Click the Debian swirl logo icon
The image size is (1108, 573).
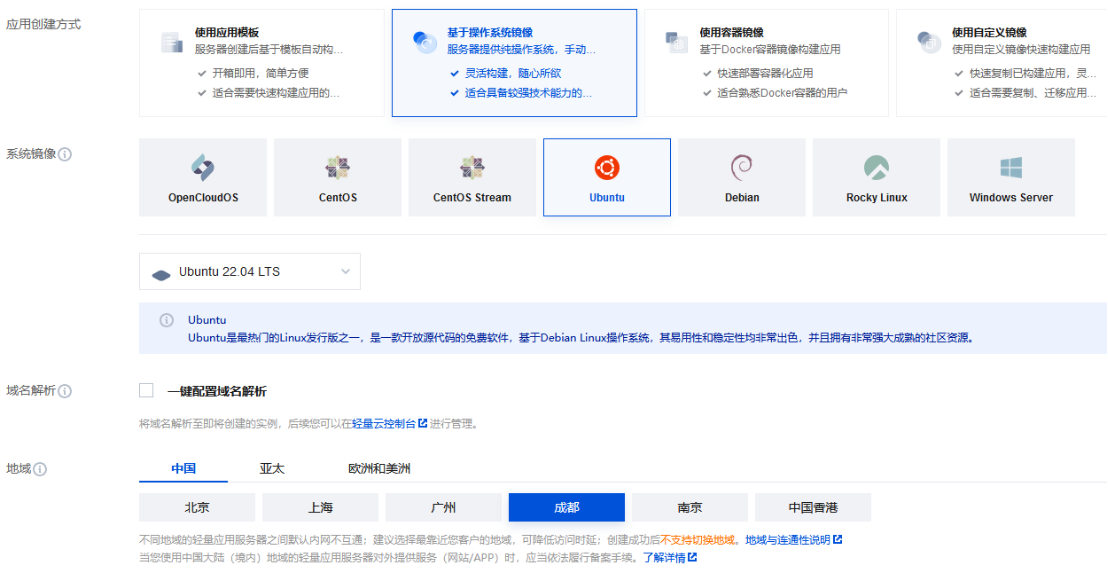742,167
